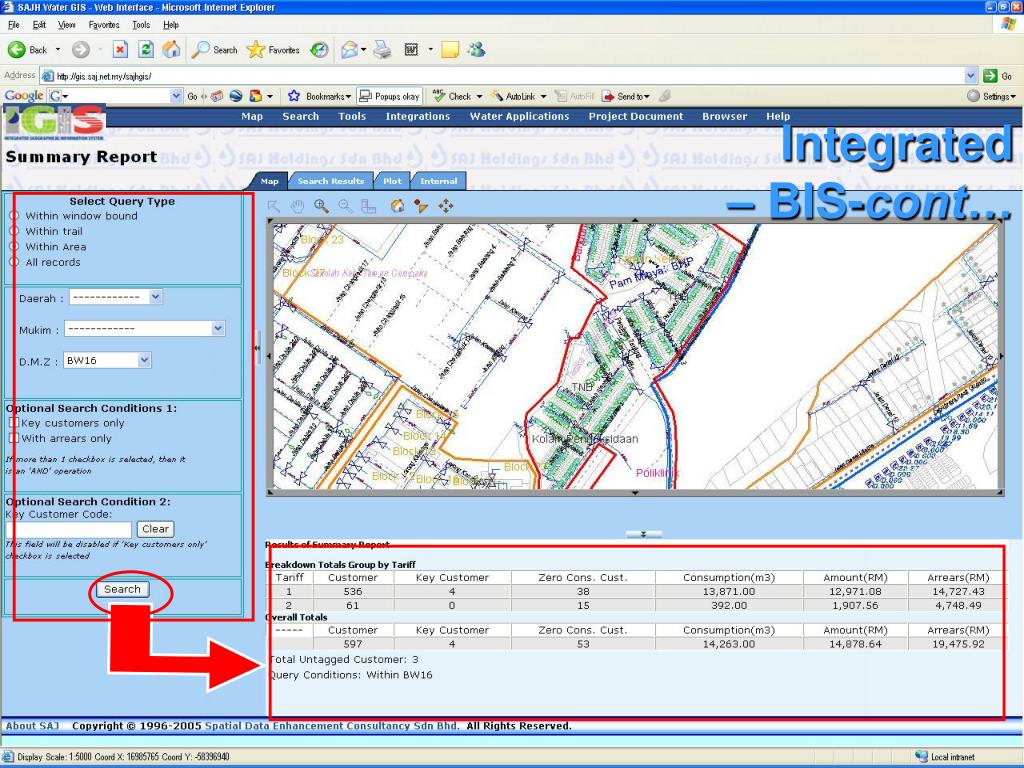This screenshot has height=768, width=1024.
Task: Open the Messenger people icon
Action: [x=476, y=50]
